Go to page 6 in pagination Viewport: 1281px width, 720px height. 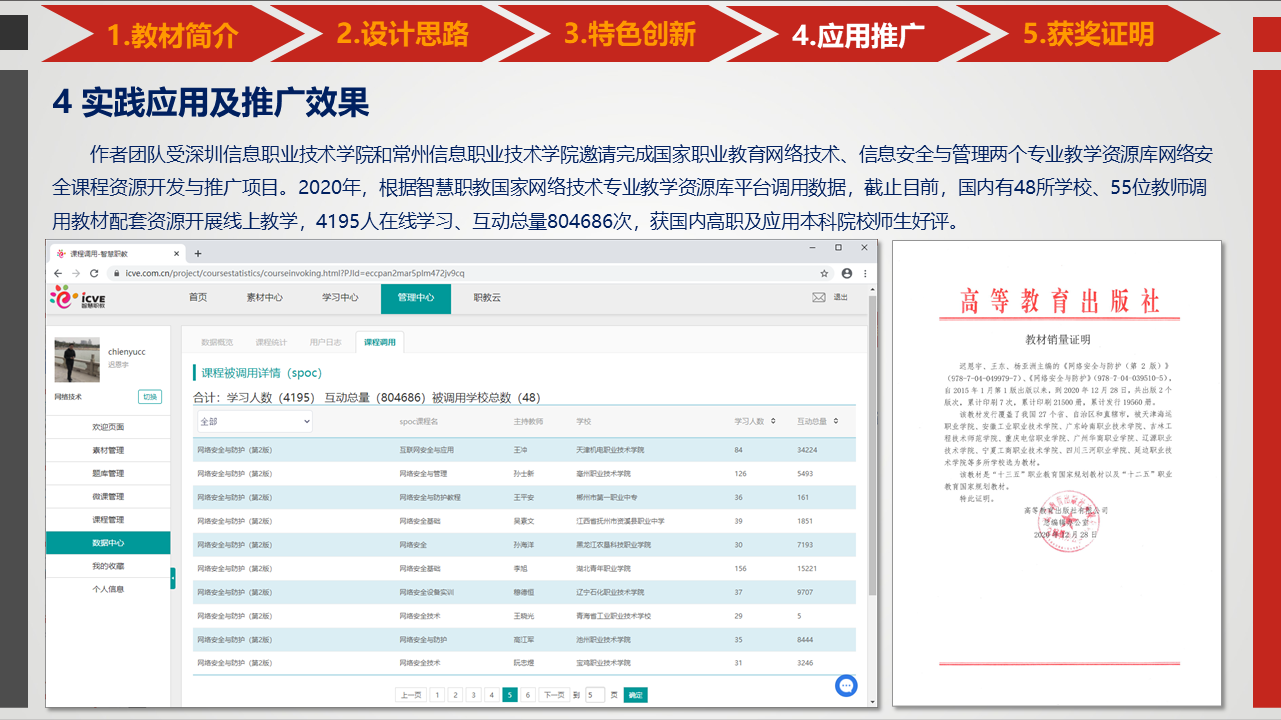[x=528, y=695]
